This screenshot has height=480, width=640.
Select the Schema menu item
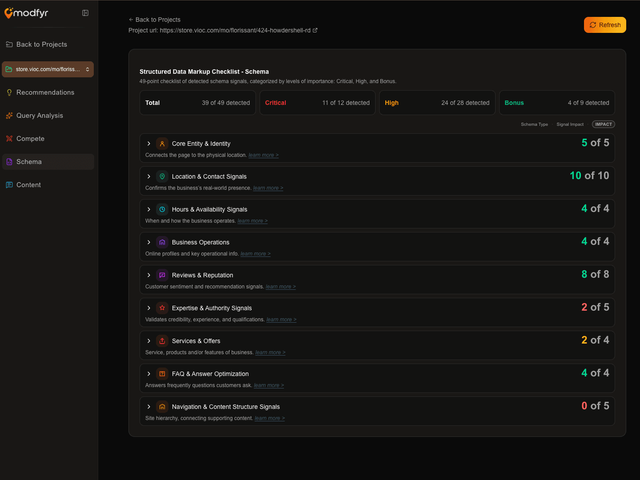(48, 162)
